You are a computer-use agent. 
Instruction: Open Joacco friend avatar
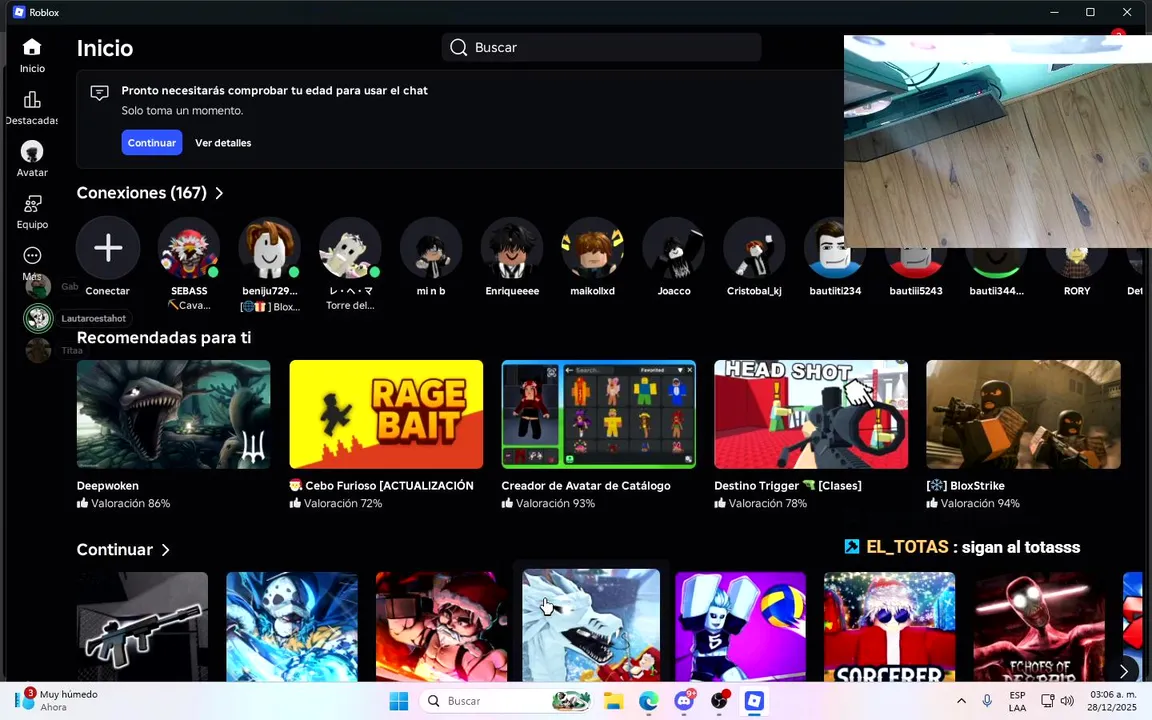(674, 248)
